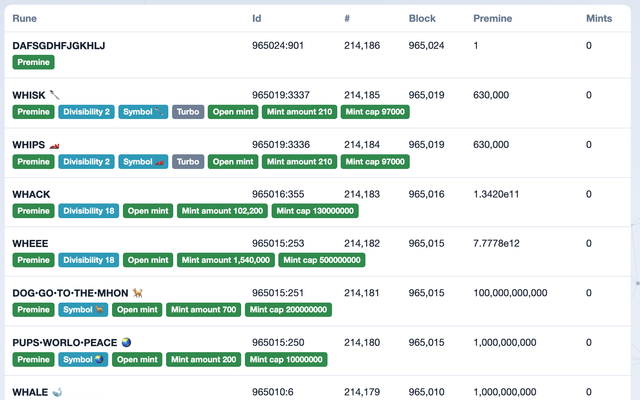Click the Premine column header
The image size is (640, 400).
(x=492, y=18)
